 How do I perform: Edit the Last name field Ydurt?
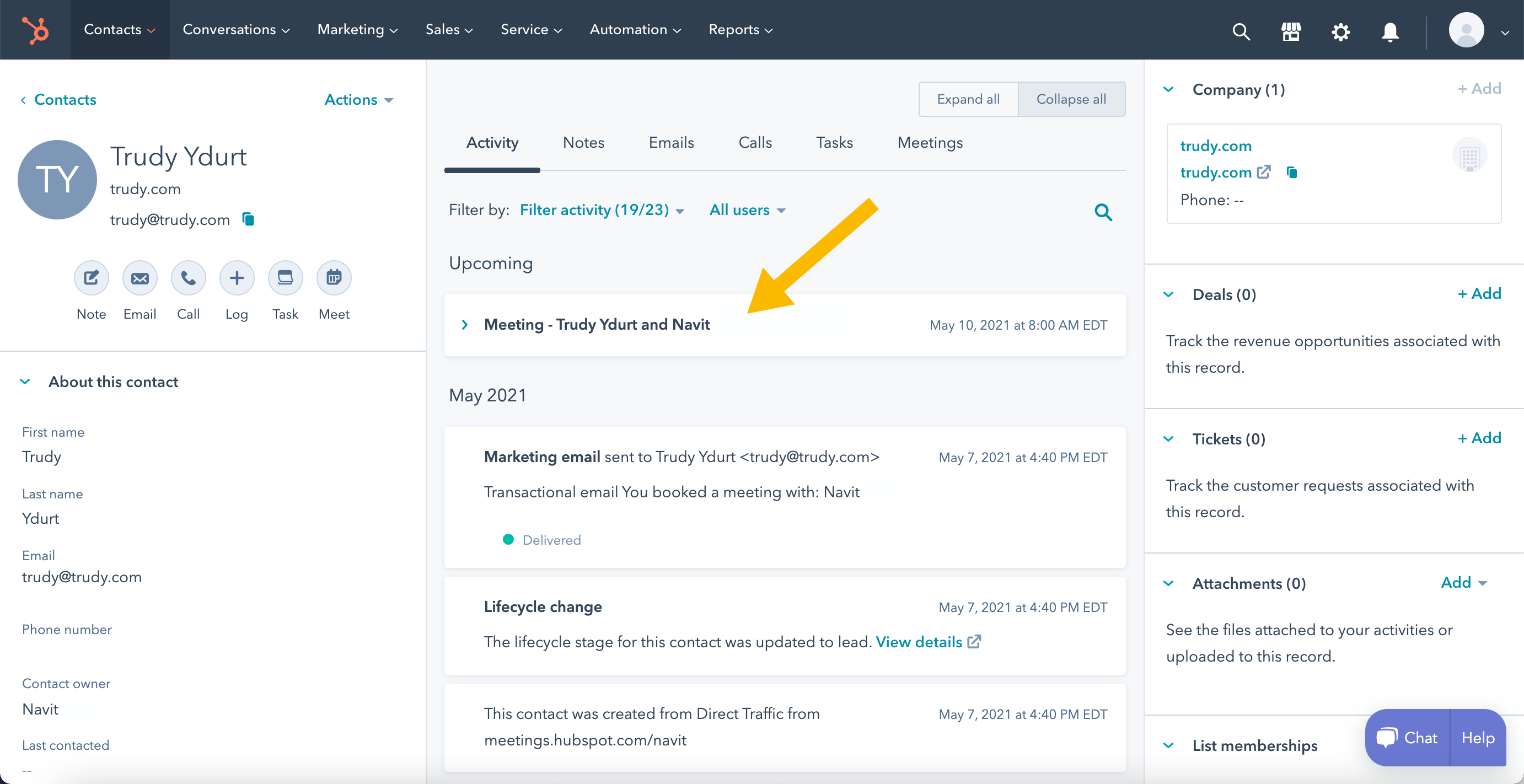[40, 518]
